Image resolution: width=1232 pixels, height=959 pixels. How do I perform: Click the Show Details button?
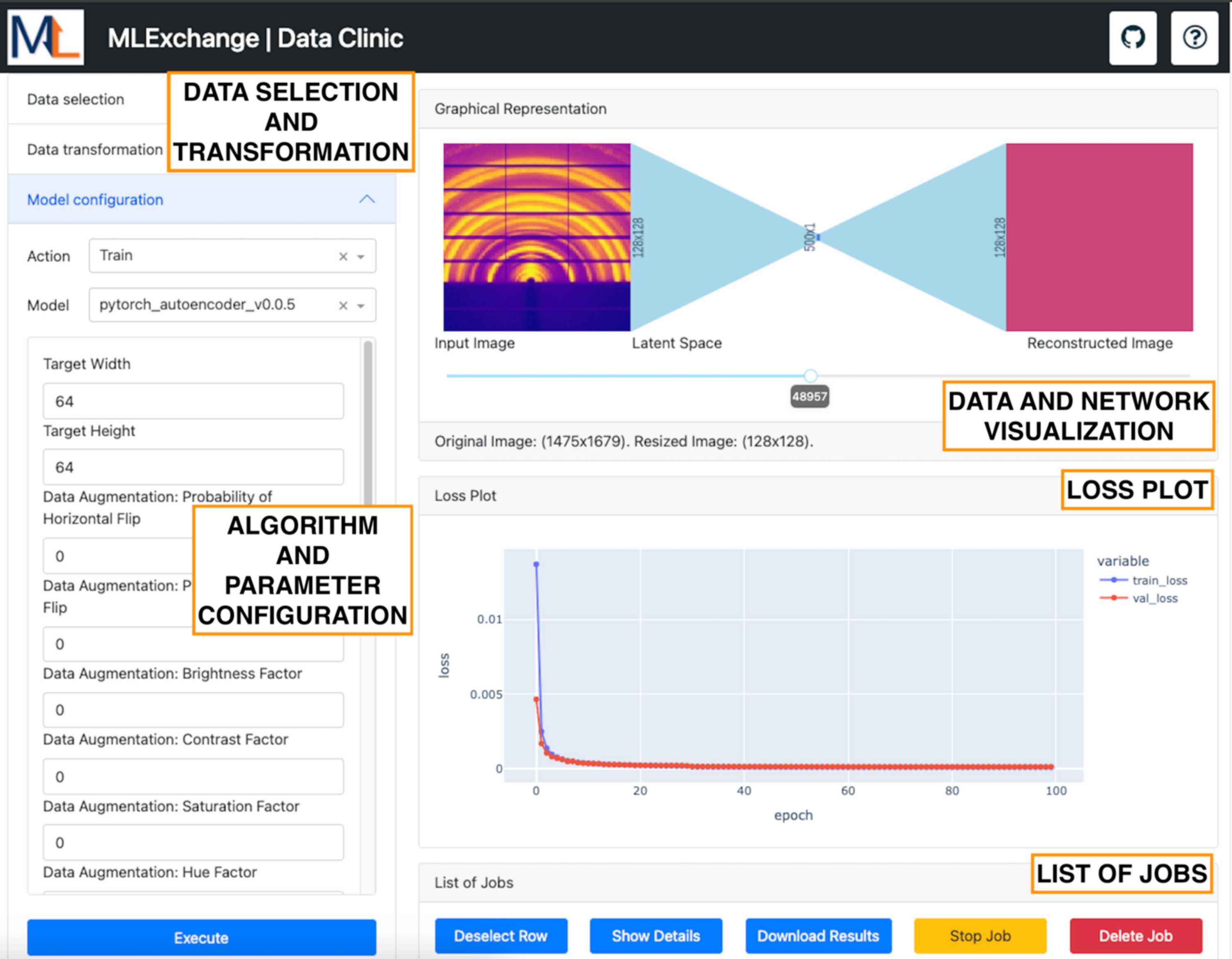pos(655,936)
